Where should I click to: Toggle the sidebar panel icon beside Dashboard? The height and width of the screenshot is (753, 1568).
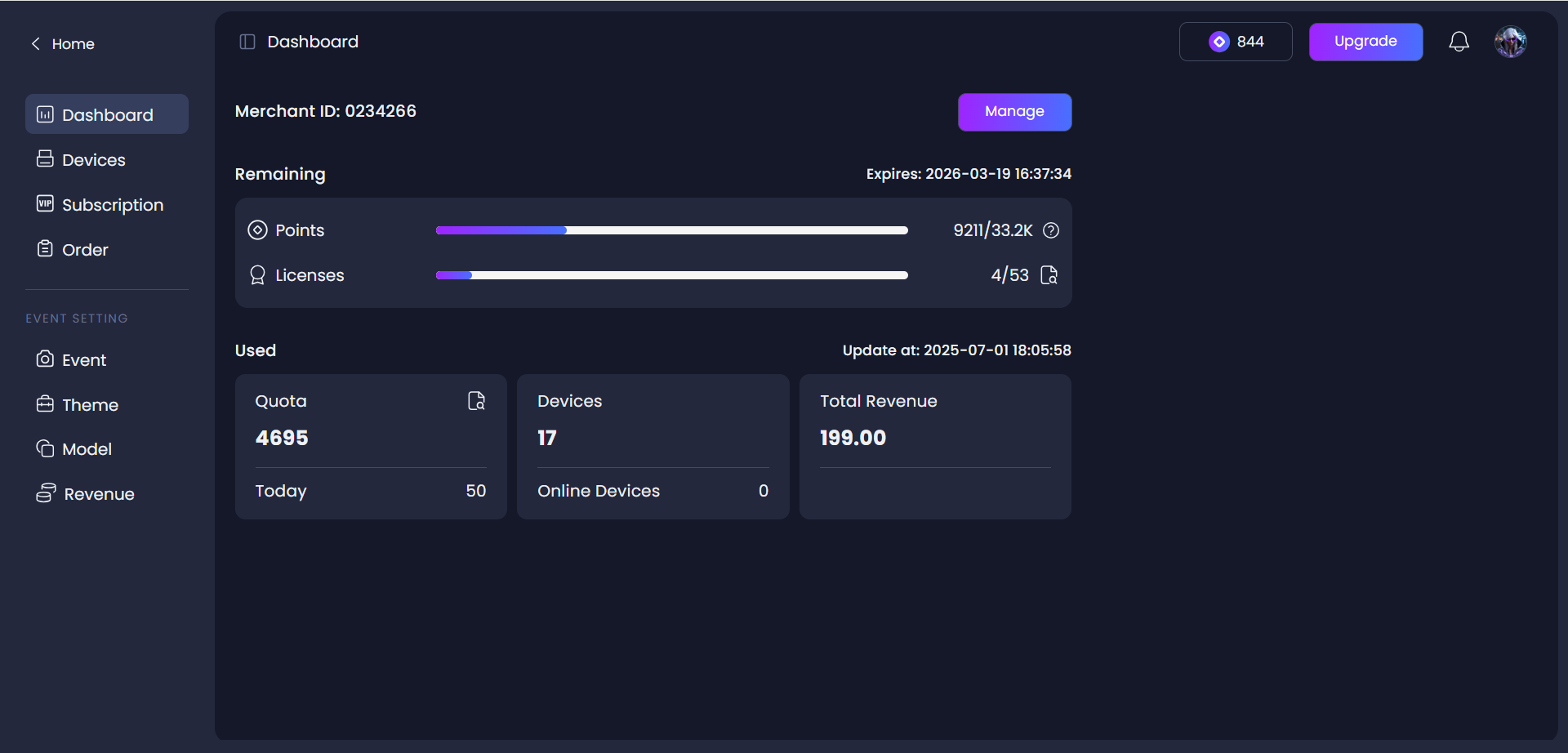(x=247, y=42)
